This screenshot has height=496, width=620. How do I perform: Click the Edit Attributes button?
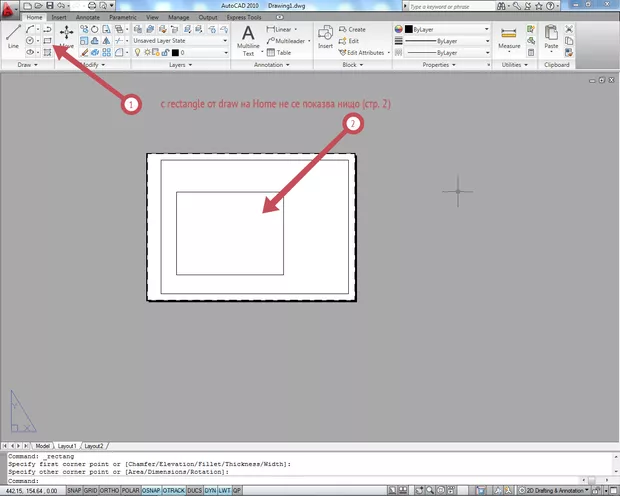(x=364, y=52)
